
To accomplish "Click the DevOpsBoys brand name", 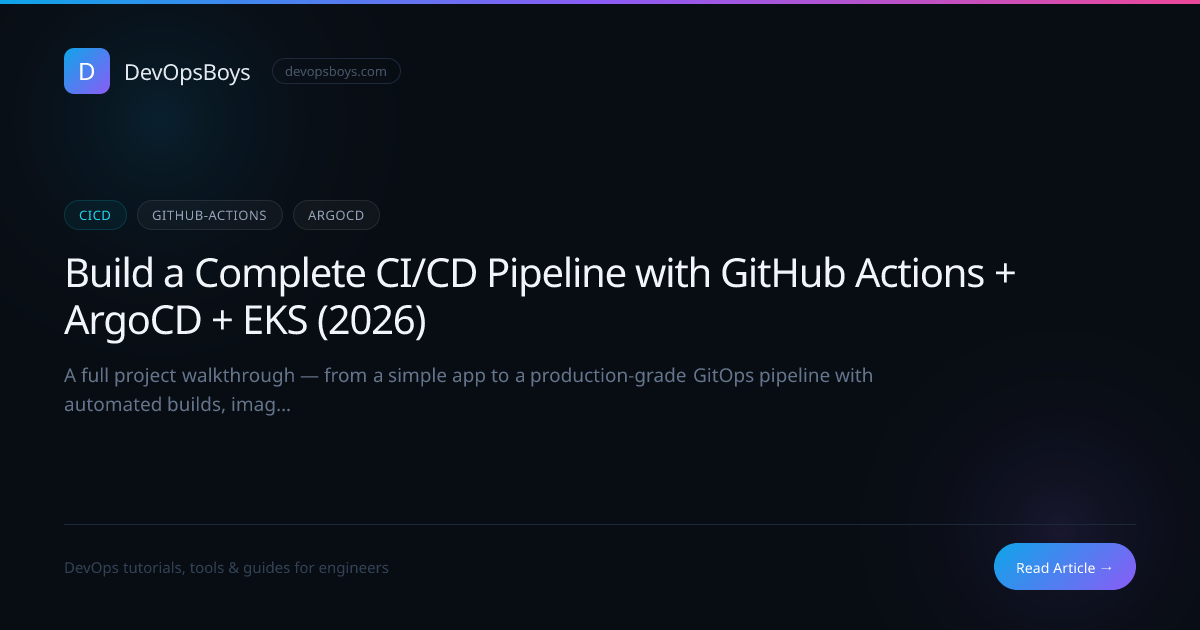I will coord(187,72).
